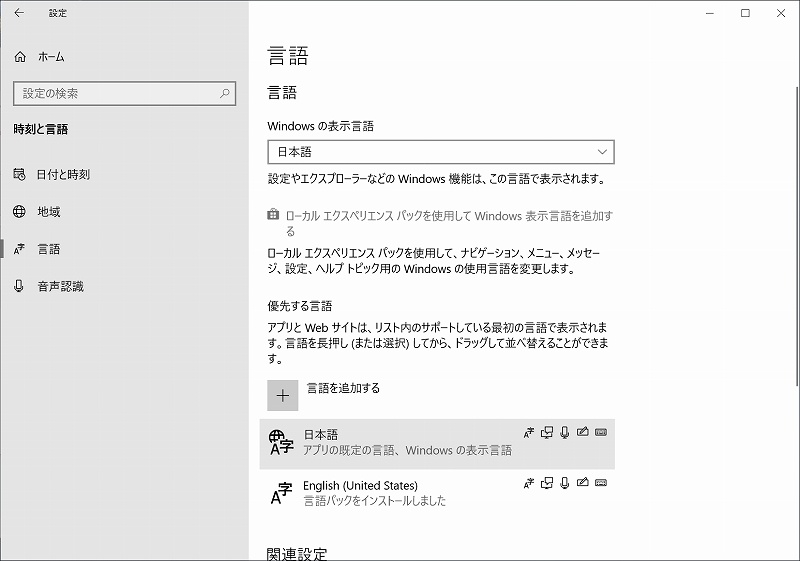Click the store bag icon for local experience pack
The width and height of the screenshot is (800, 561).
click(273, 215)
